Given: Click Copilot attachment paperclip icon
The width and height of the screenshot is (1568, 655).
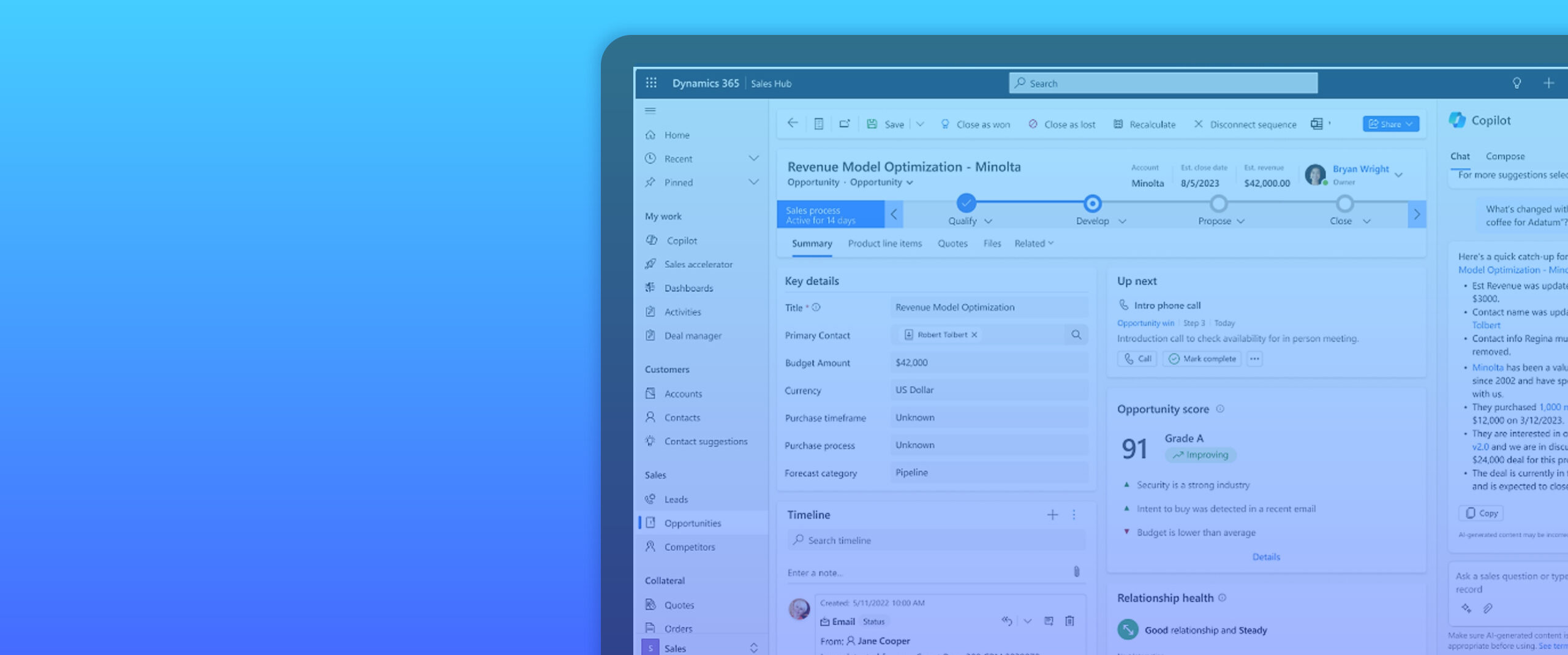Looking at the screenshot, I should point(1488,608).
